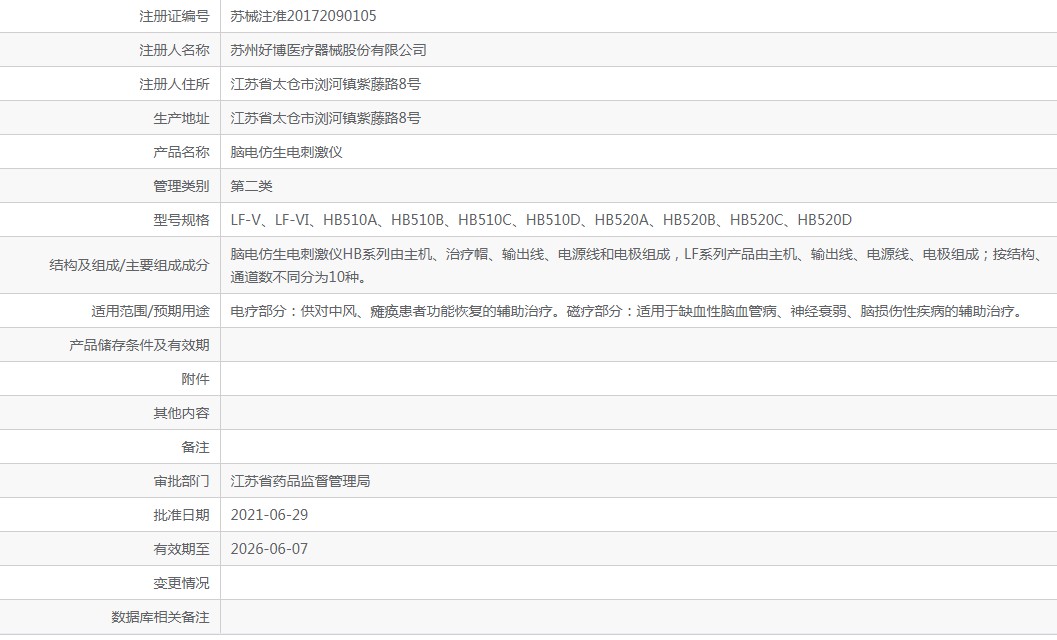
Task: Click the 产品名称 label
Action: 181,152
